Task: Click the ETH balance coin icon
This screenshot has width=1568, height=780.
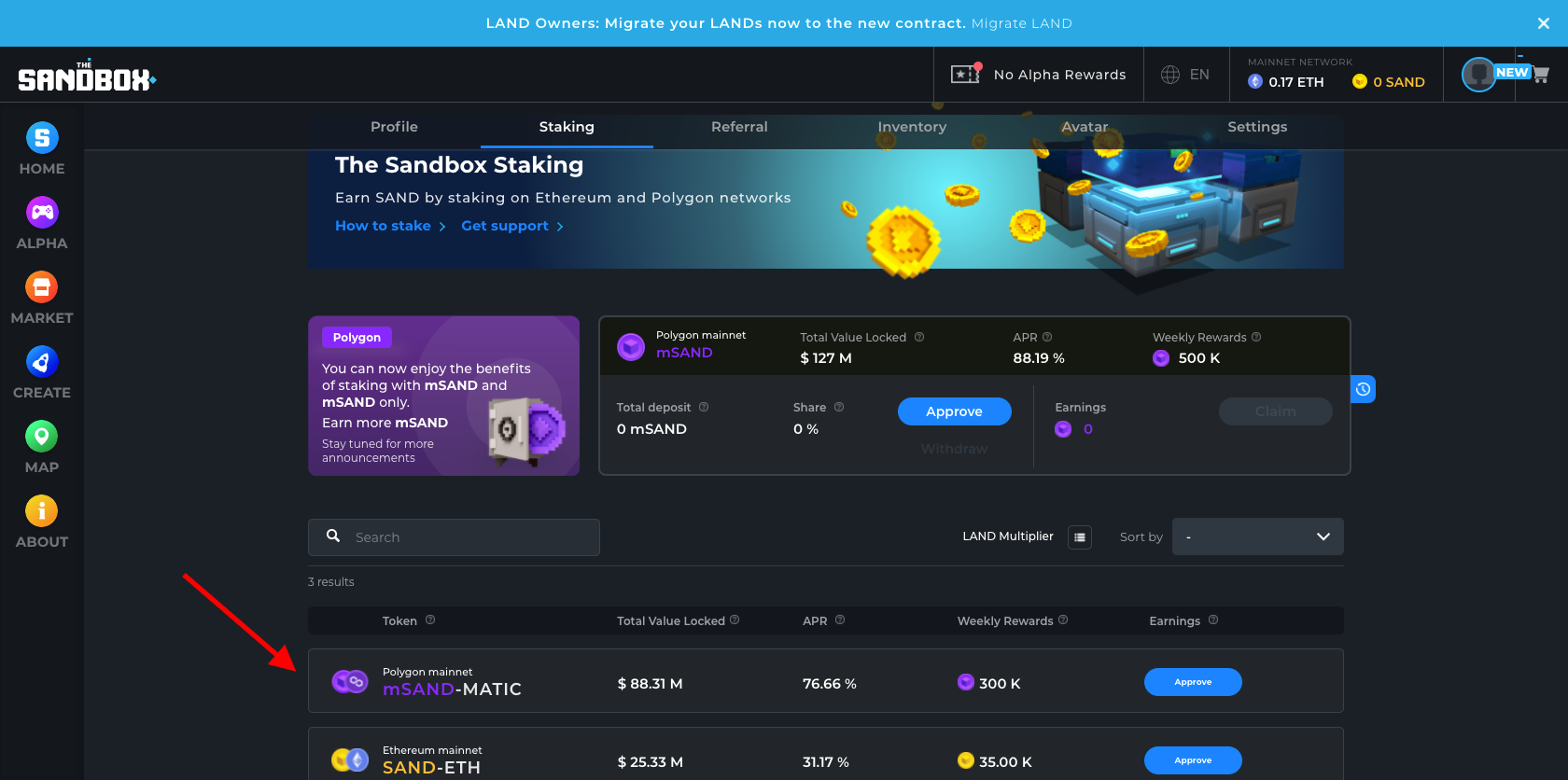Action: click(x=1255, y=82)
